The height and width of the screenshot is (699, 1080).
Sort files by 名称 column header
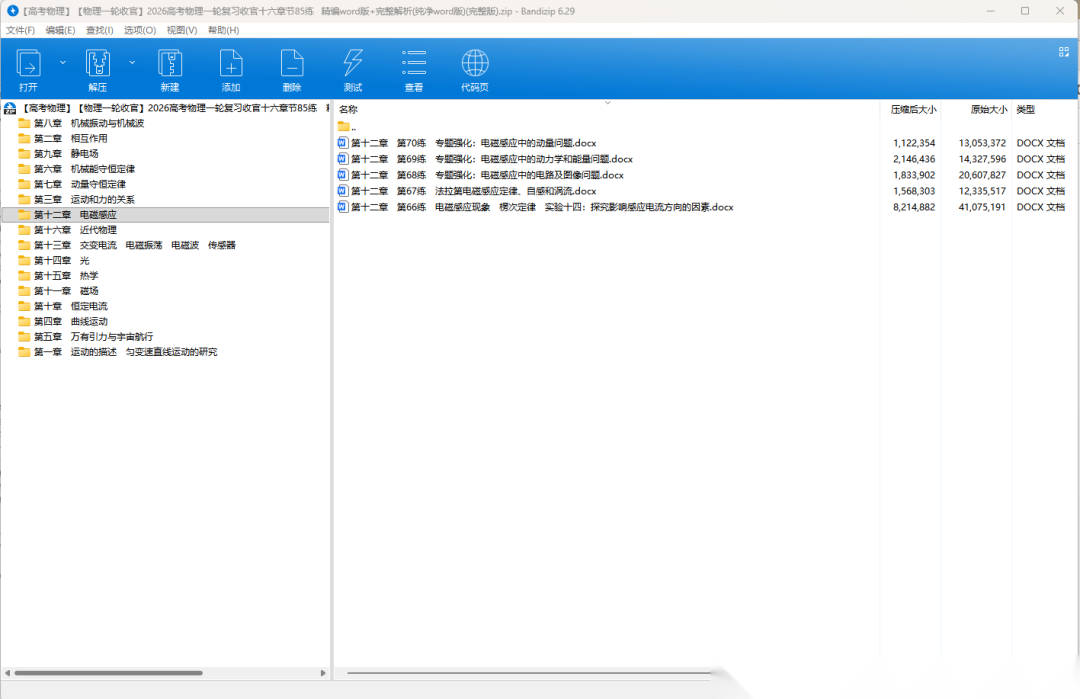pyautogui.click(x=348, y=109)
